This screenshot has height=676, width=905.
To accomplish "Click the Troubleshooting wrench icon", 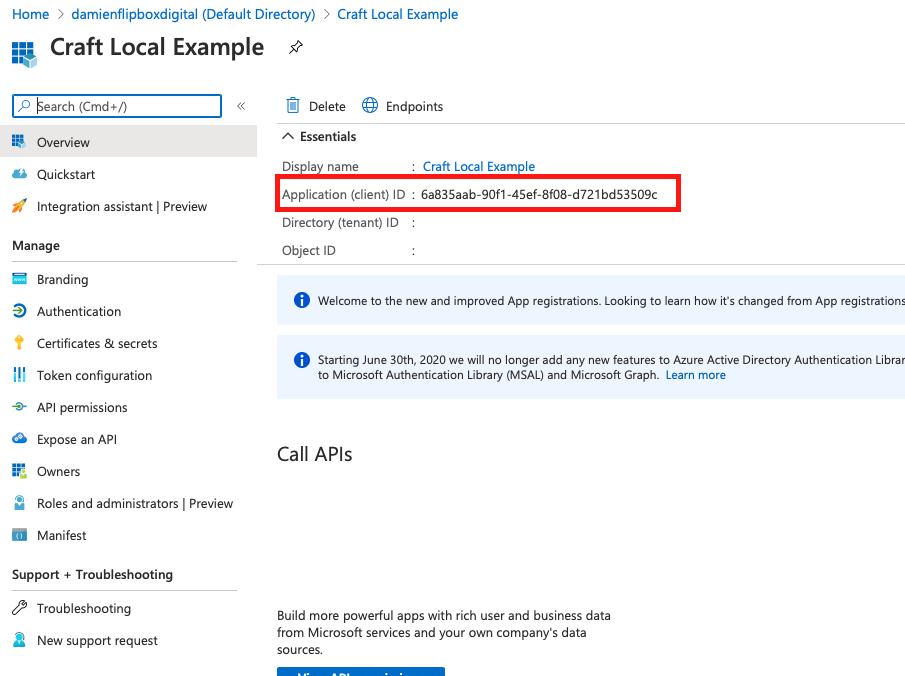I will (x=19, y=607).
